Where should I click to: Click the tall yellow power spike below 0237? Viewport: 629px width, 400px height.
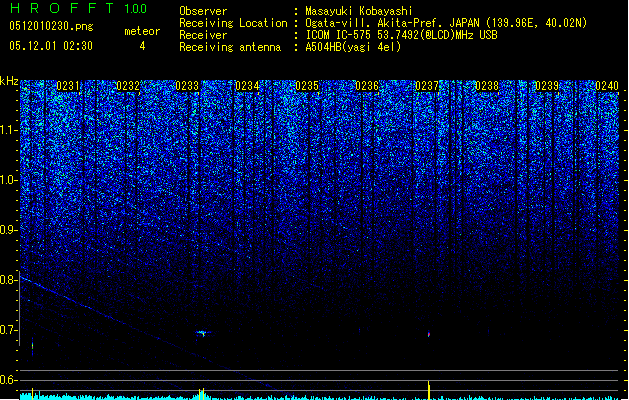pos(429,390)
